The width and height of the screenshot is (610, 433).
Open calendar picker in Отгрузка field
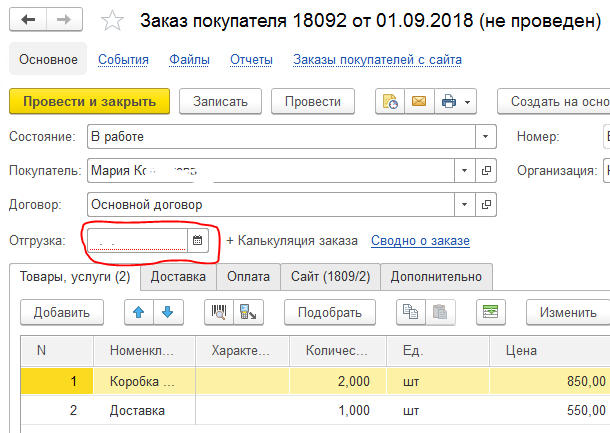[x=198, y=240]
